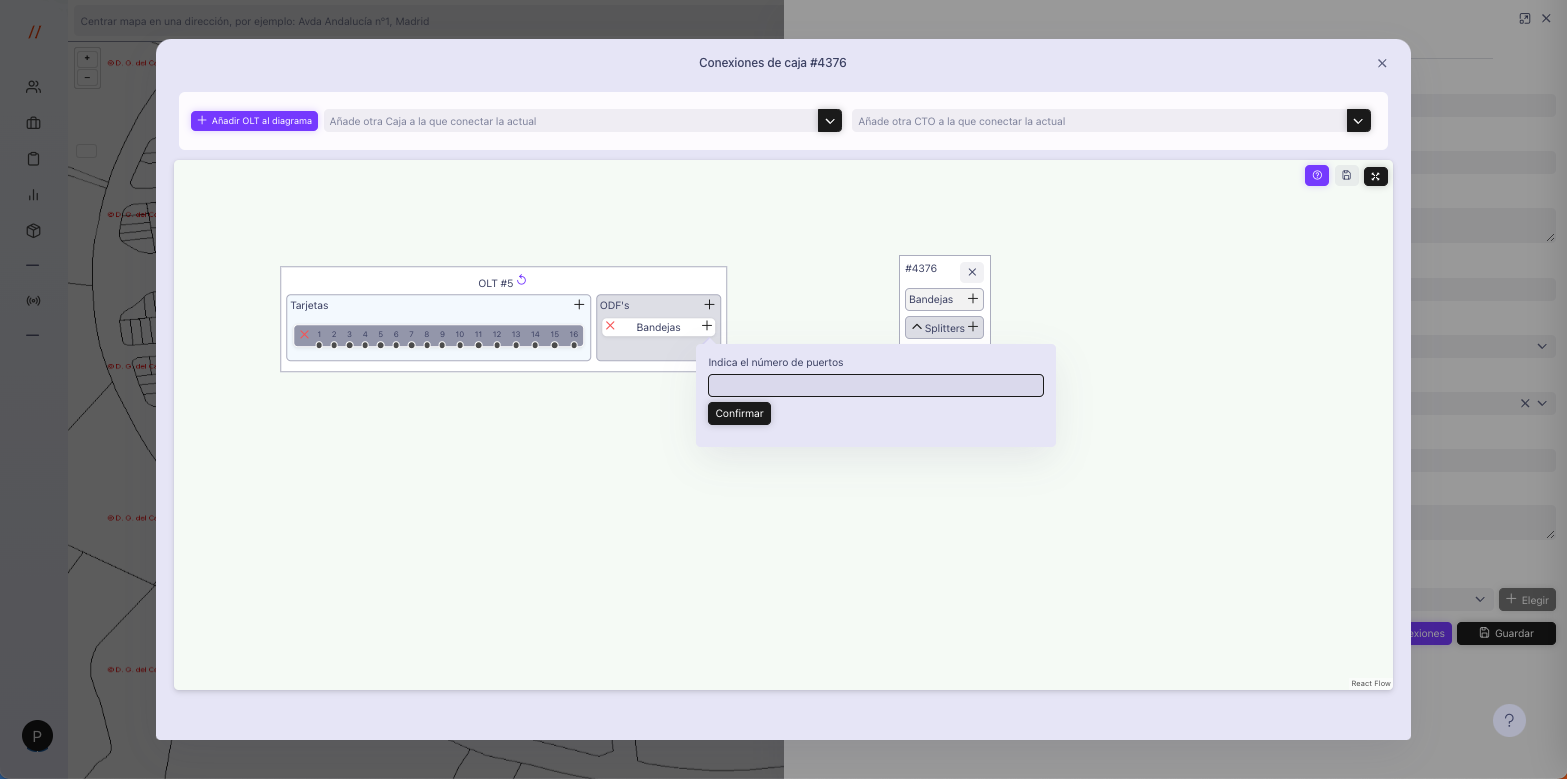
Task: Close the Conexiones de caja #4376 dialog
Action: (x=1382, y=63)
